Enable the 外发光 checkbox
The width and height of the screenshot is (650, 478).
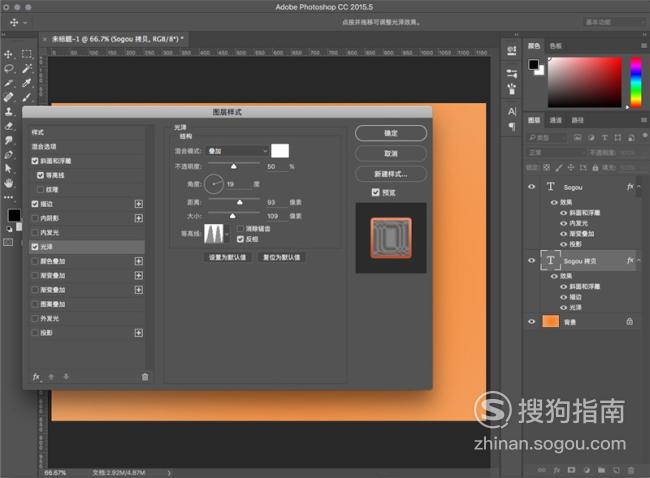tap(35, 318)
